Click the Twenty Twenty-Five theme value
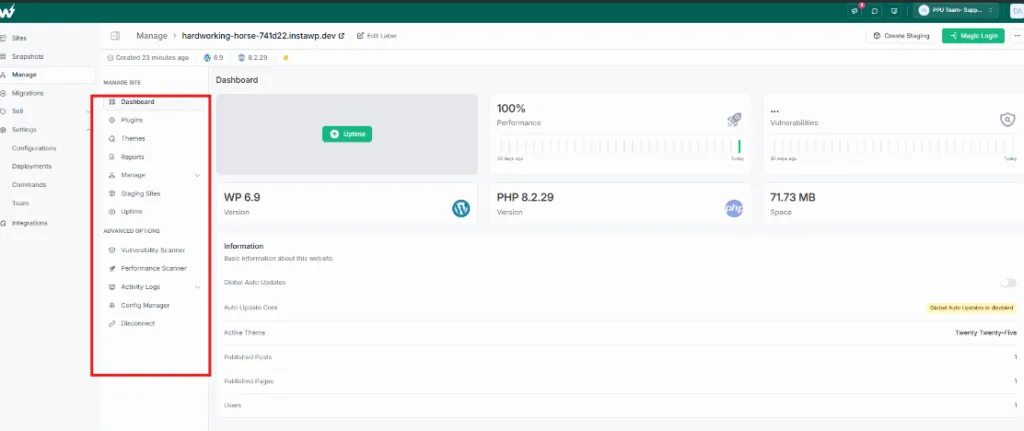 pos(985,333)
